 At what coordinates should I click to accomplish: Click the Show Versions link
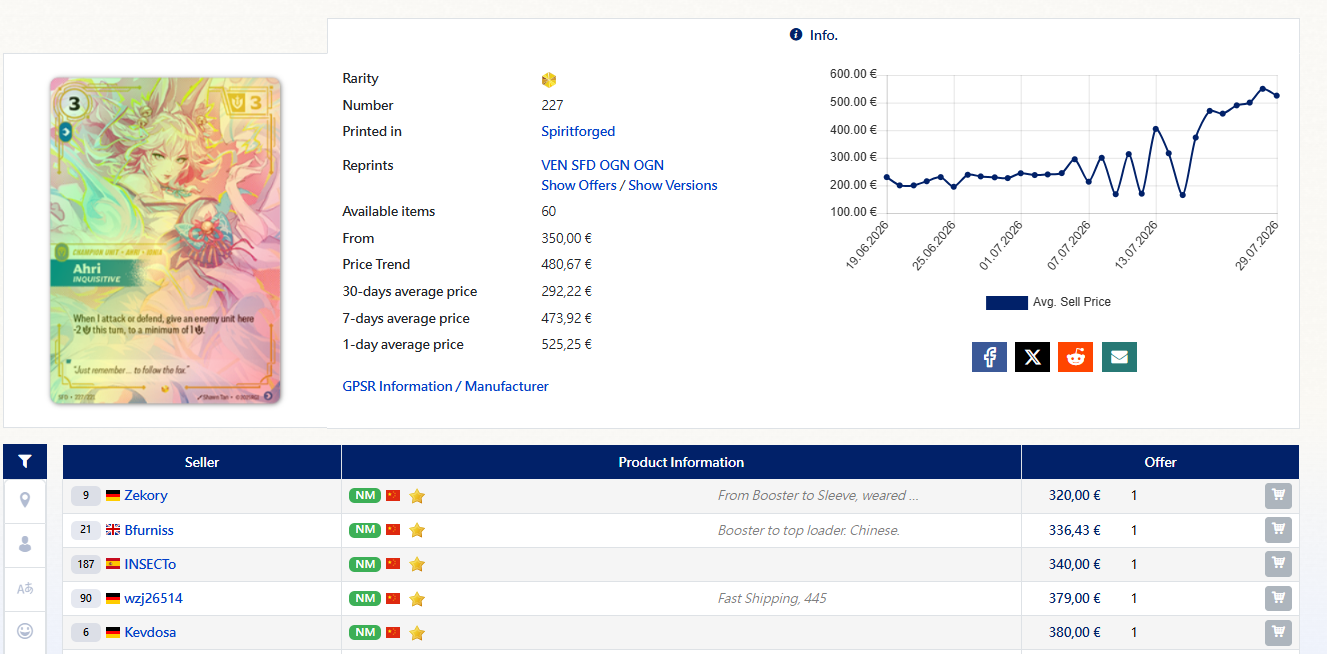pyautogui.click(x=673, y=185)
